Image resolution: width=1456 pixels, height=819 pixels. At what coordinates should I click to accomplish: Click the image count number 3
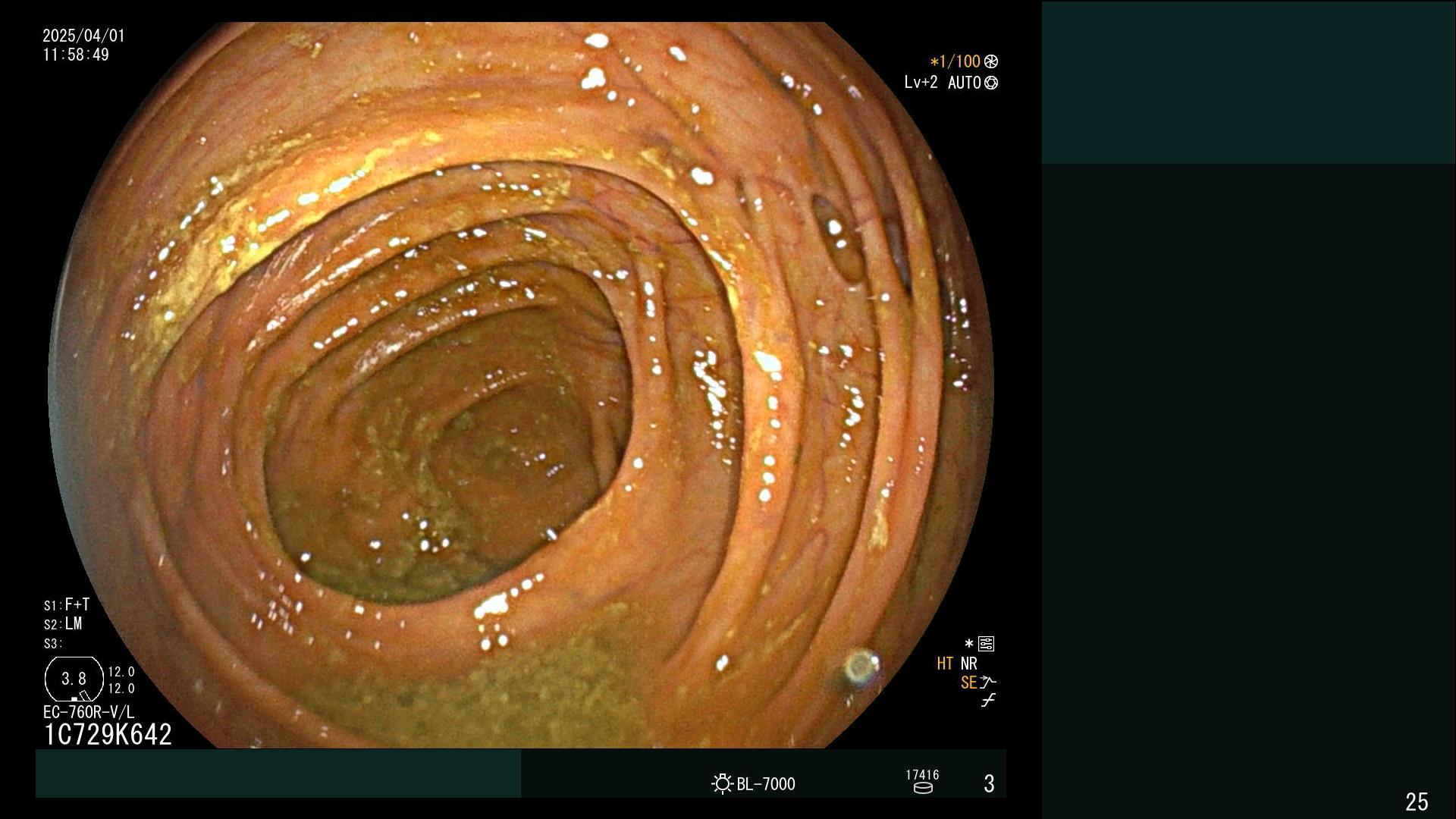click(989, 783)
